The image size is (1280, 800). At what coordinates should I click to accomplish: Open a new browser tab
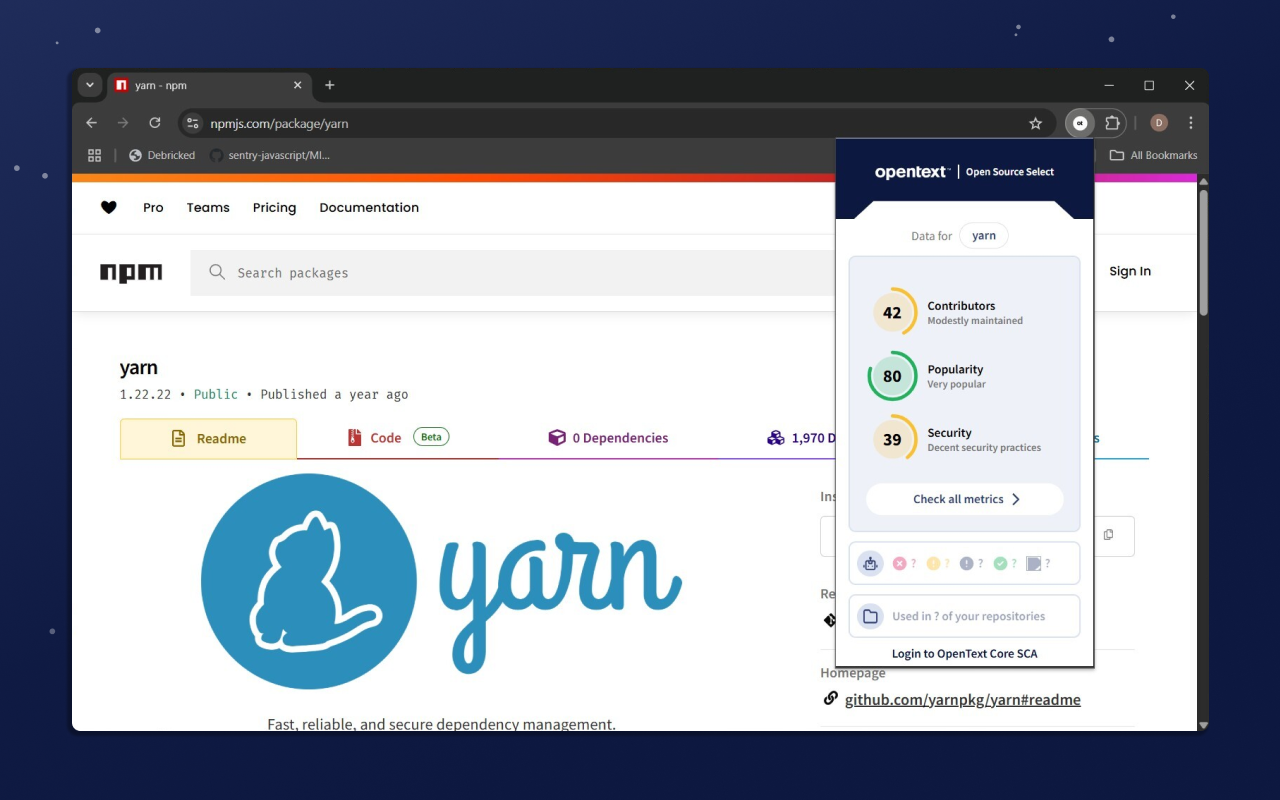330,85
